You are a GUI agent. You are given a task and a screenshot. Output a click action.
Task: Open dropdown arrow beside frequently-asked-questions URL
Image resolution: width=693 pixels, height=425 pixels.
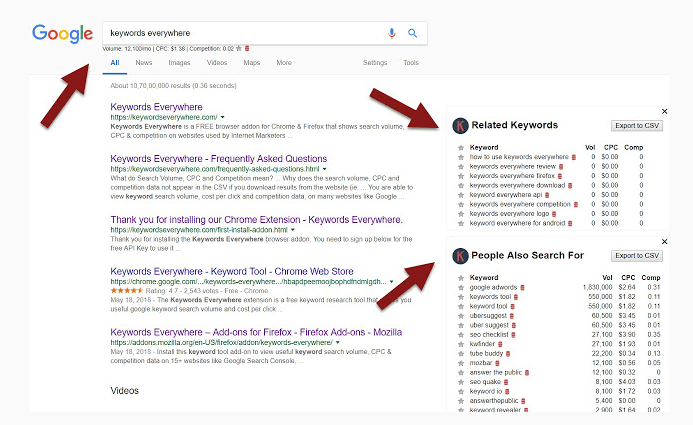324,169
